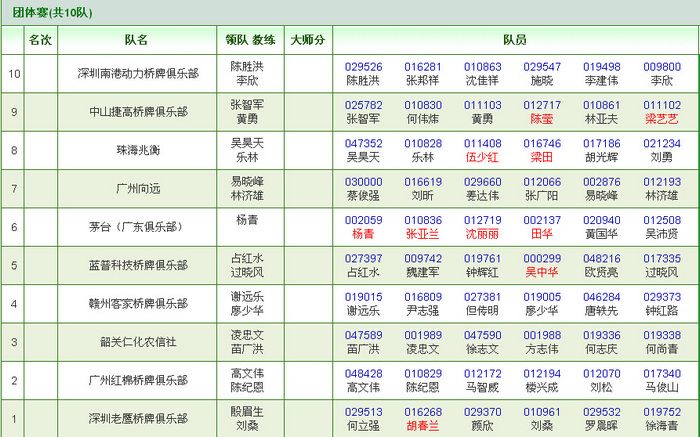
Task: Click the 领队 教练 column header
Action: pyautogui.click(x=250, y=40)
